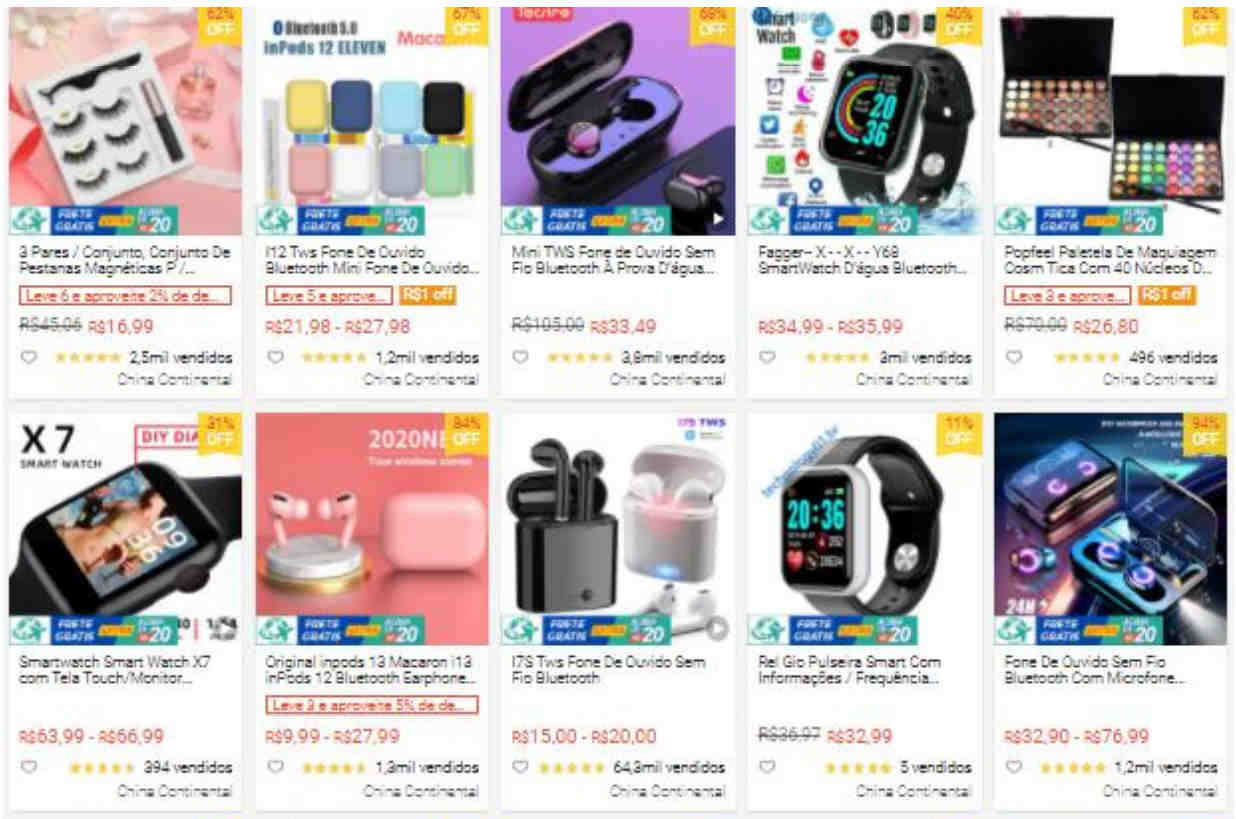This screenshot has width=1236, height=819.
Task: Toggle heart on Popfeel makeup palette listing
Action: pos(1013,357)
